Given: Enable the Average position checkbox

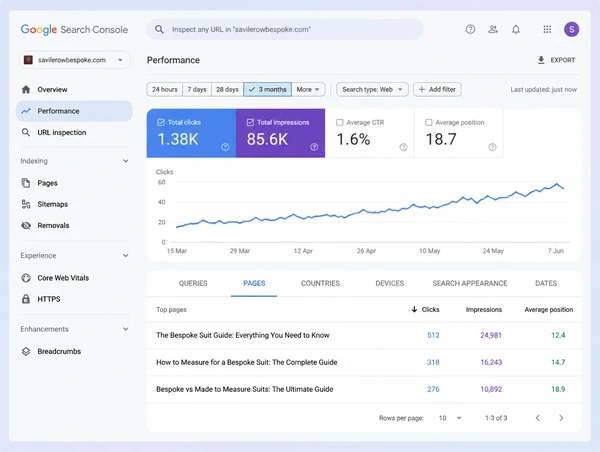Looking at the screenshot, I should [429, 122].
